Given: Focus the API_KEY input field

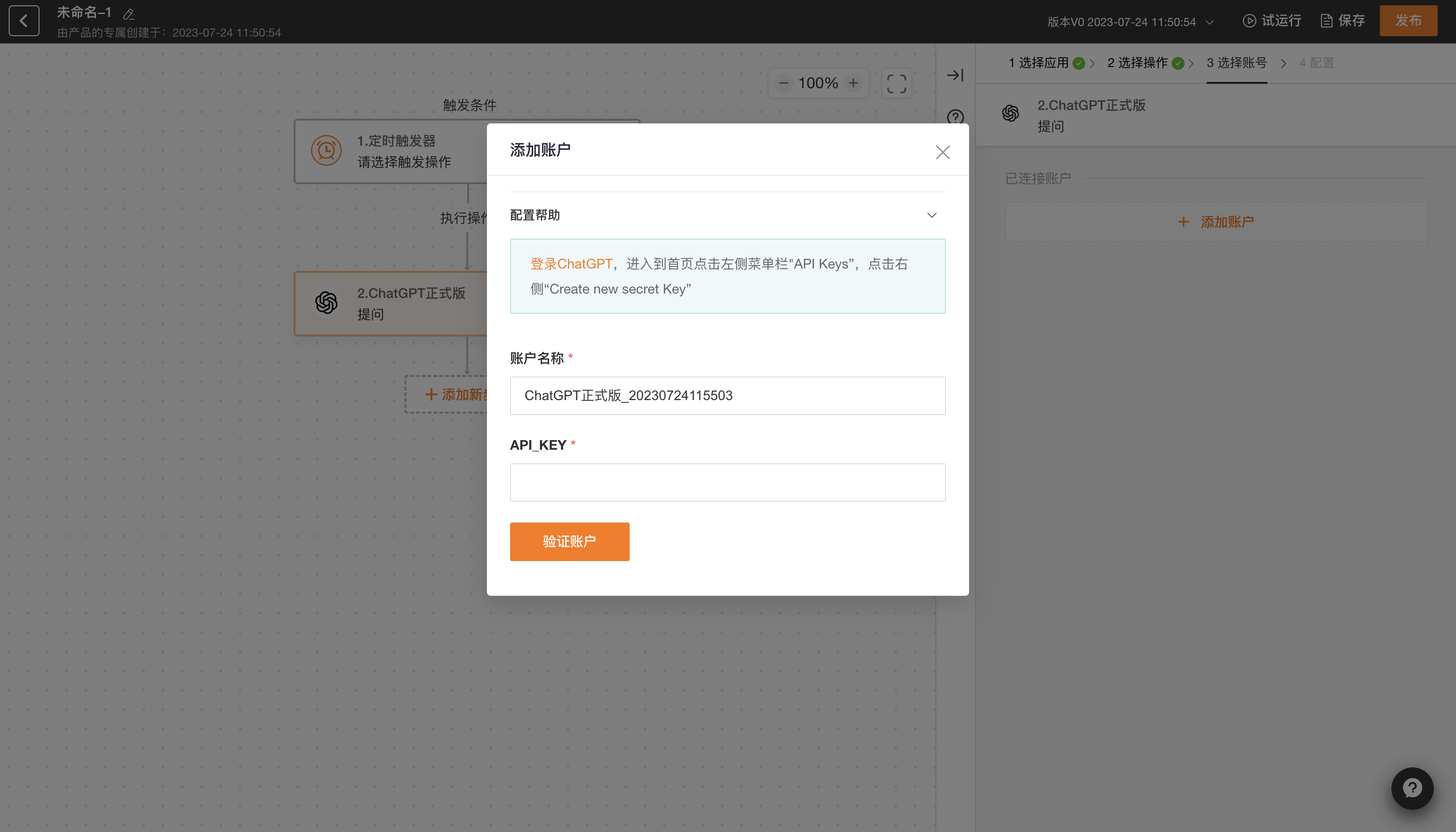Looking at the screenshot, I should [728, 483].
